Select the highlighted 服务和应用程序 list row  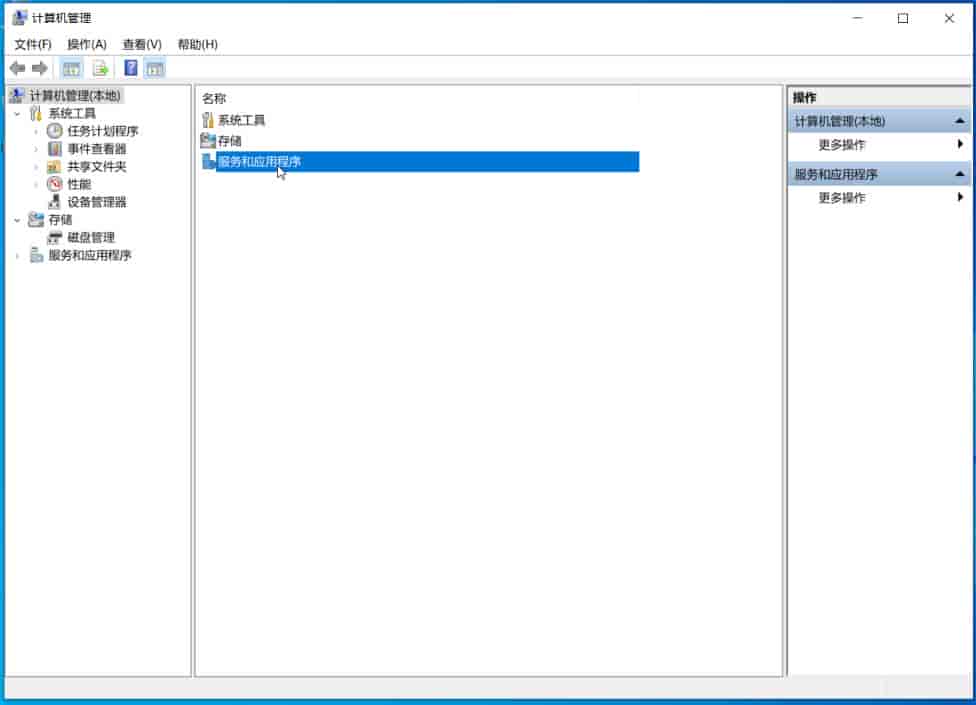(420, 162)
